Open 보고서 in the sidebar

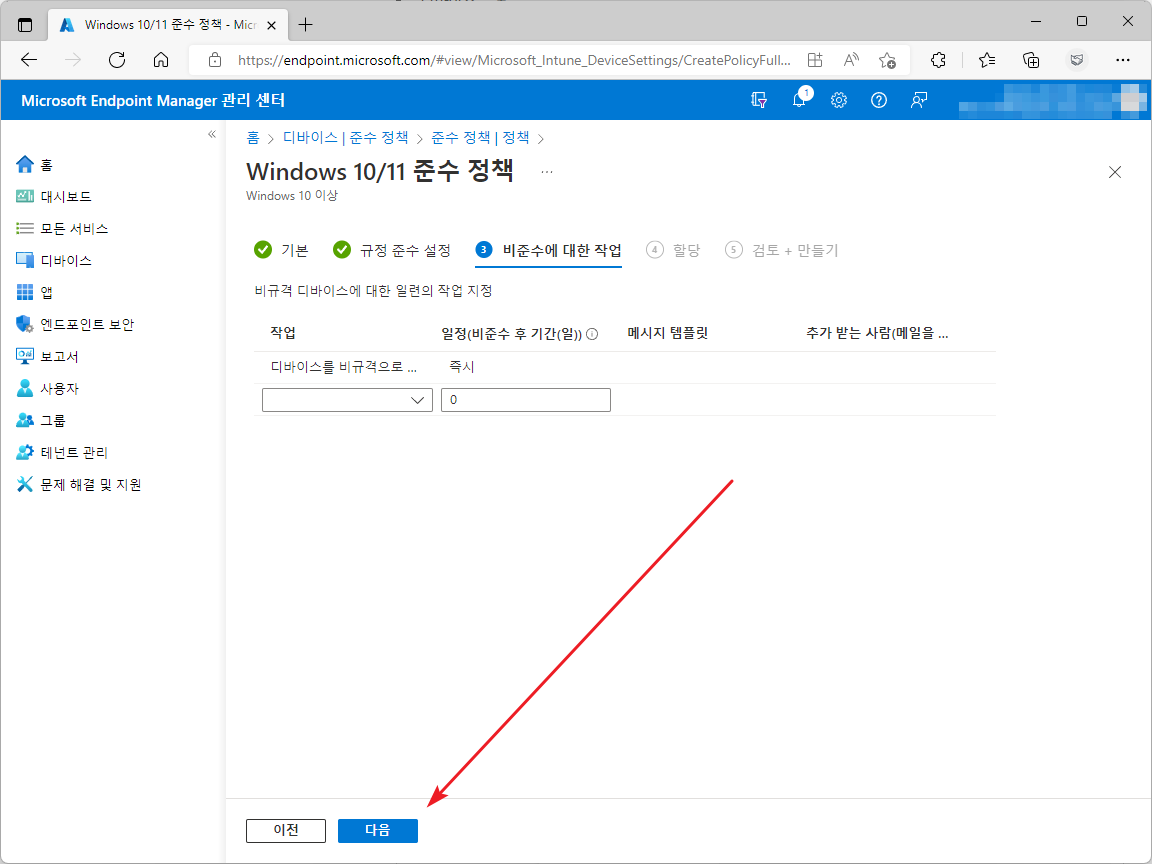[x=47, y=356]
